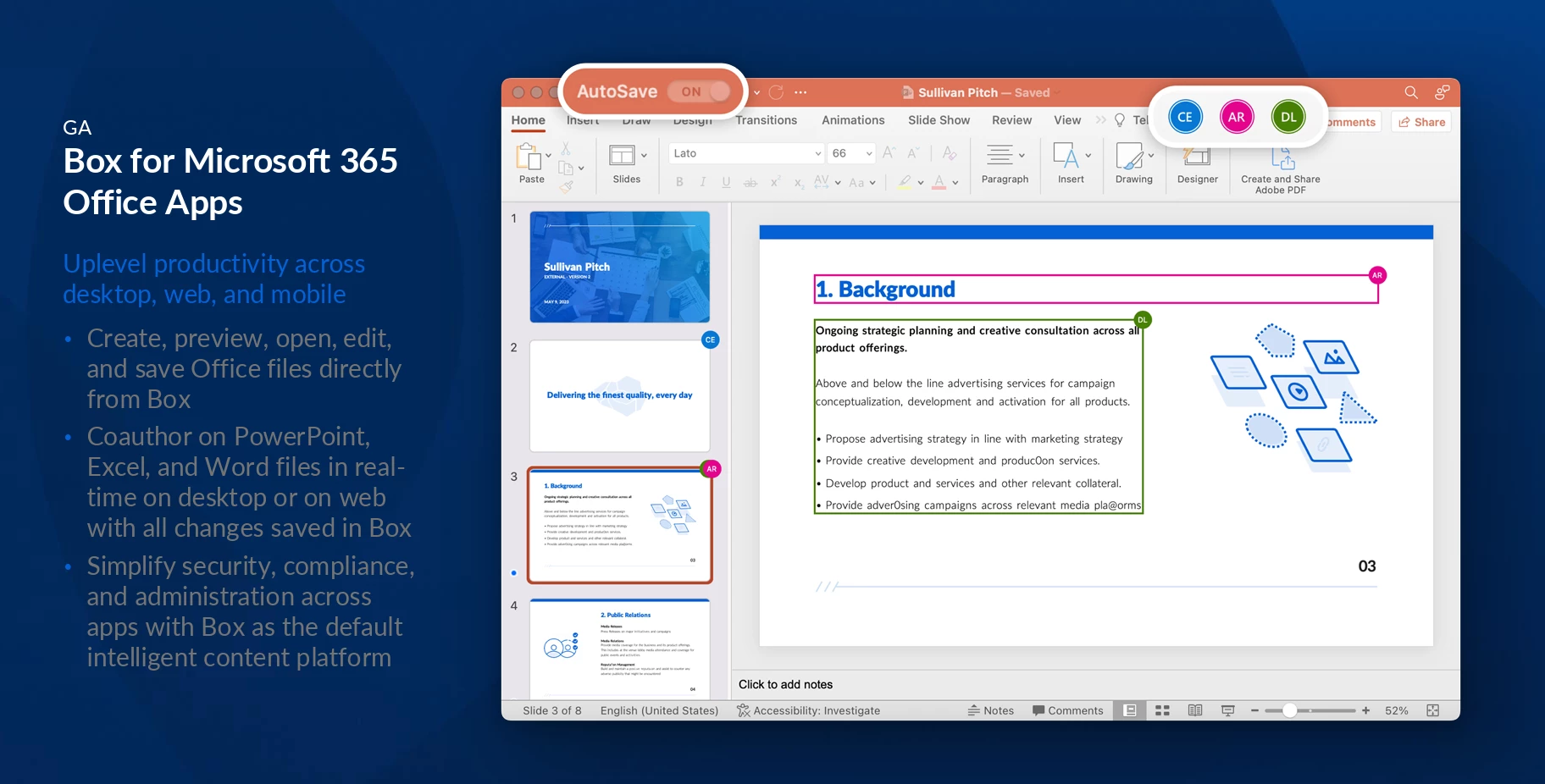This screenshot has height=784, width=1545.
Task: Toggle Bold formatting
Action: tap(679, 182)
